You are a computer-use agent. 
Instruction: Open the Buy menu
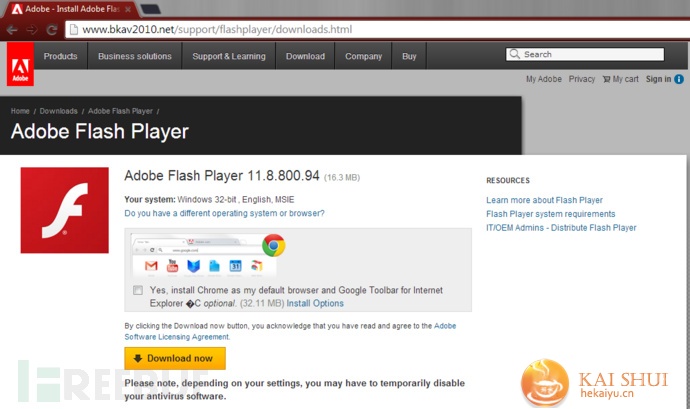pos(409,56)
